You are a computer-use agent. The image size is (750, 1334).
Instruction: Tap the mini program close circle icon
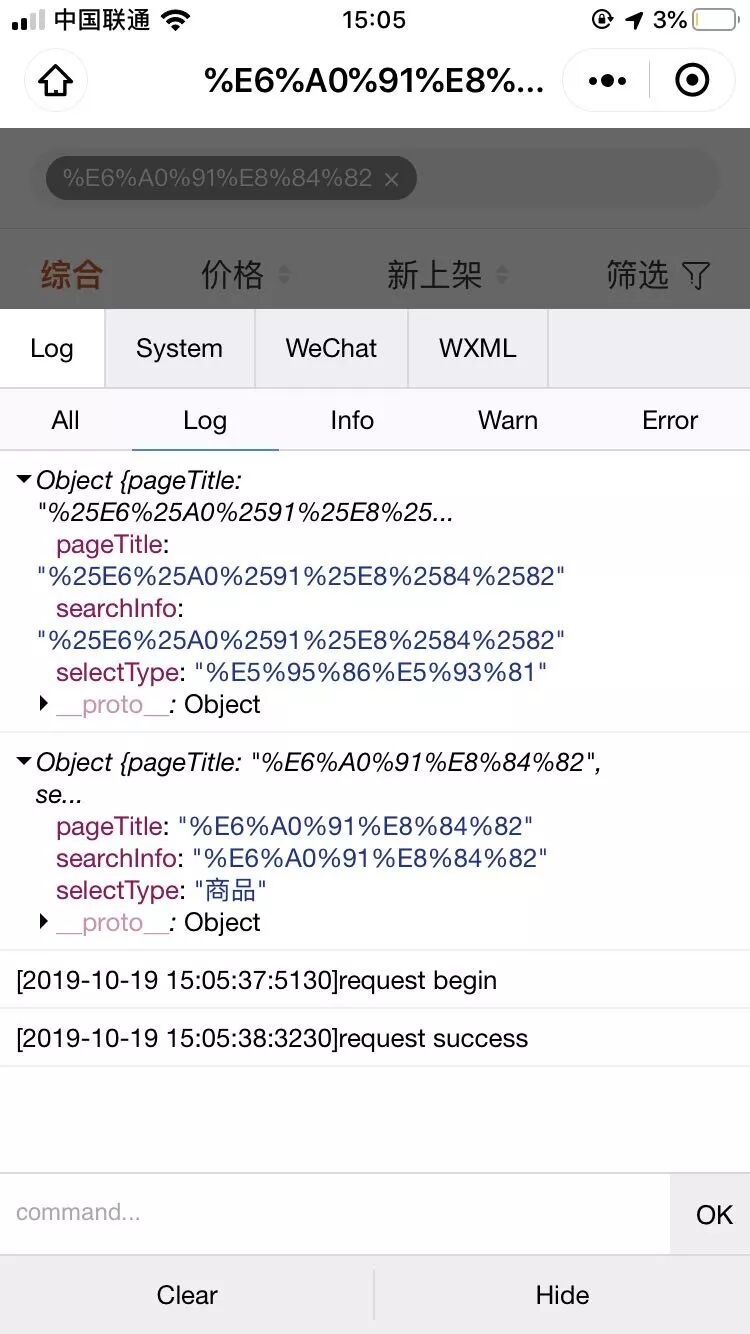coord(692,81)
